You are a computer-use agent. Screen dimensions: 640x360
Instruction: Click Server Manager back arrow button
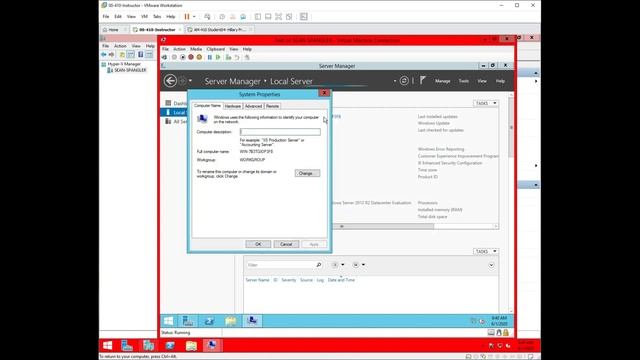click(170, 81)
